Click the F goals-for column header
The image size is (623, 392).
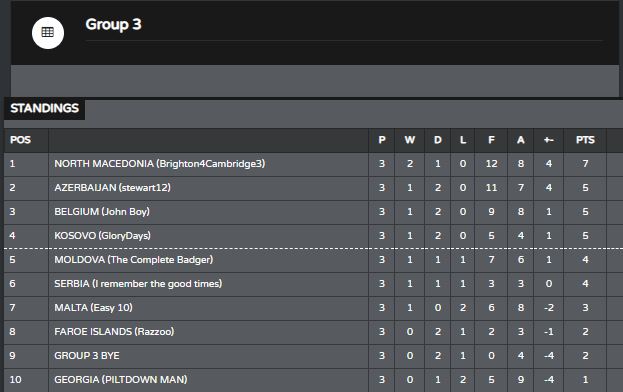click(x=491, y=140)
